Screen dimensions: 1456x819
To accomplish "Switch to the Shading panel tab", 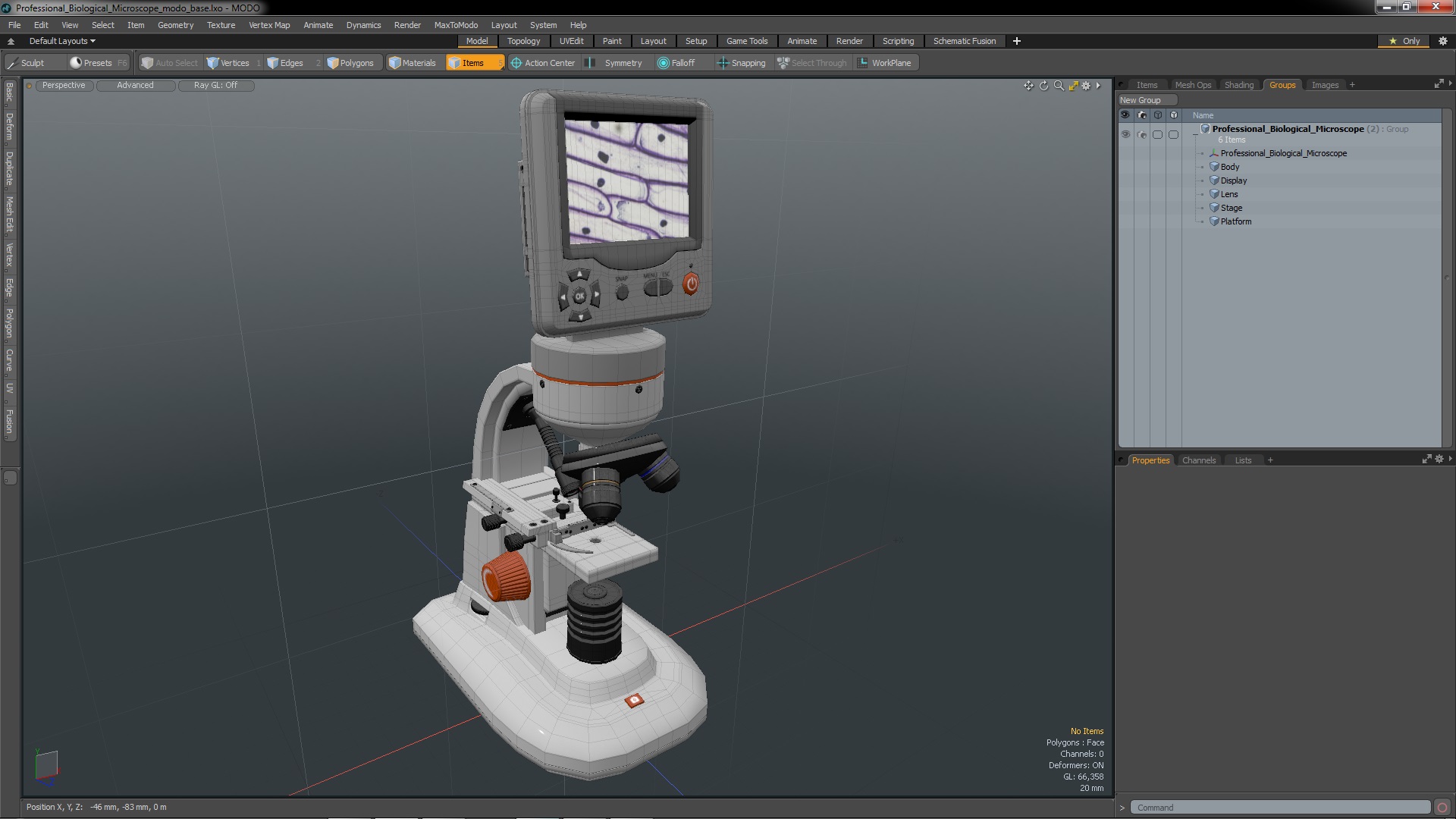I will (1239, 85).
